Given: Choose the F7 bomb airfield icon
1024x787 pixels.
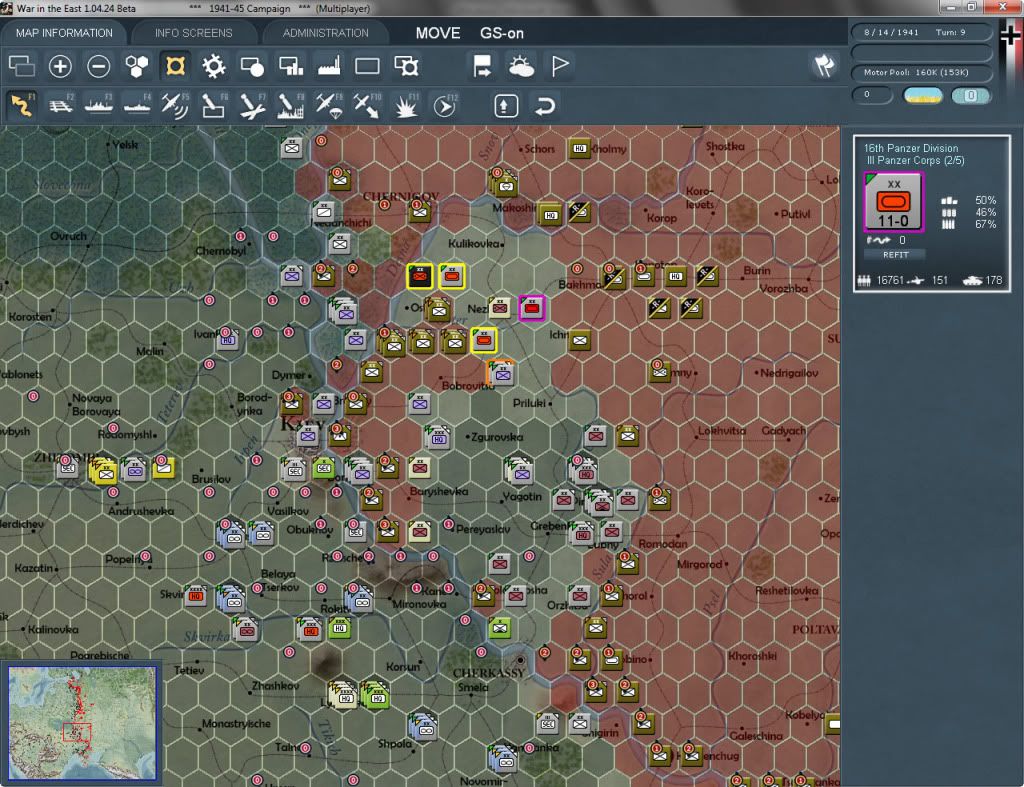Looking at the screenshot, I should coord(252,105).
